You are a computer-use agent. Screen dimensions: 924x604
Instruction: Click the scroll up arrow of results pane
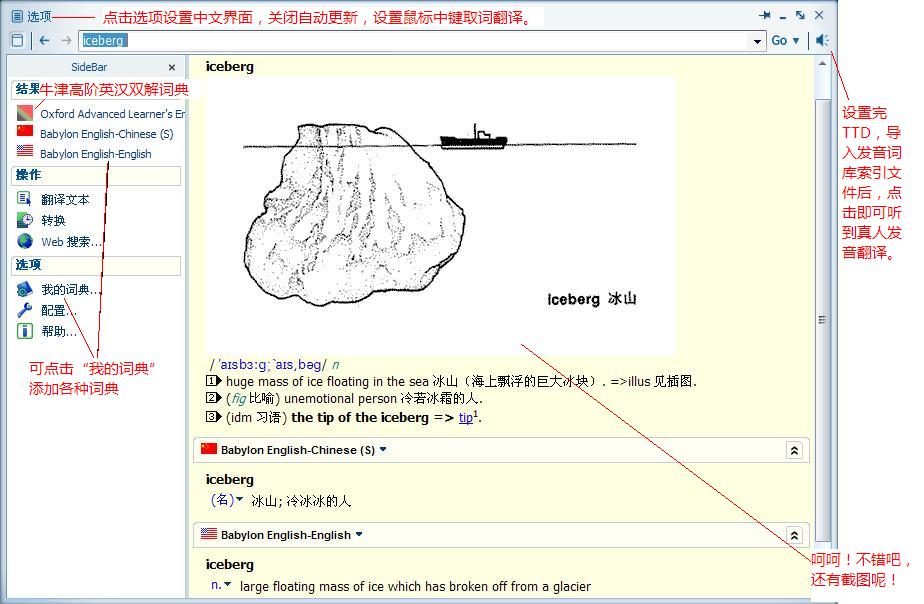coord(823,63)
